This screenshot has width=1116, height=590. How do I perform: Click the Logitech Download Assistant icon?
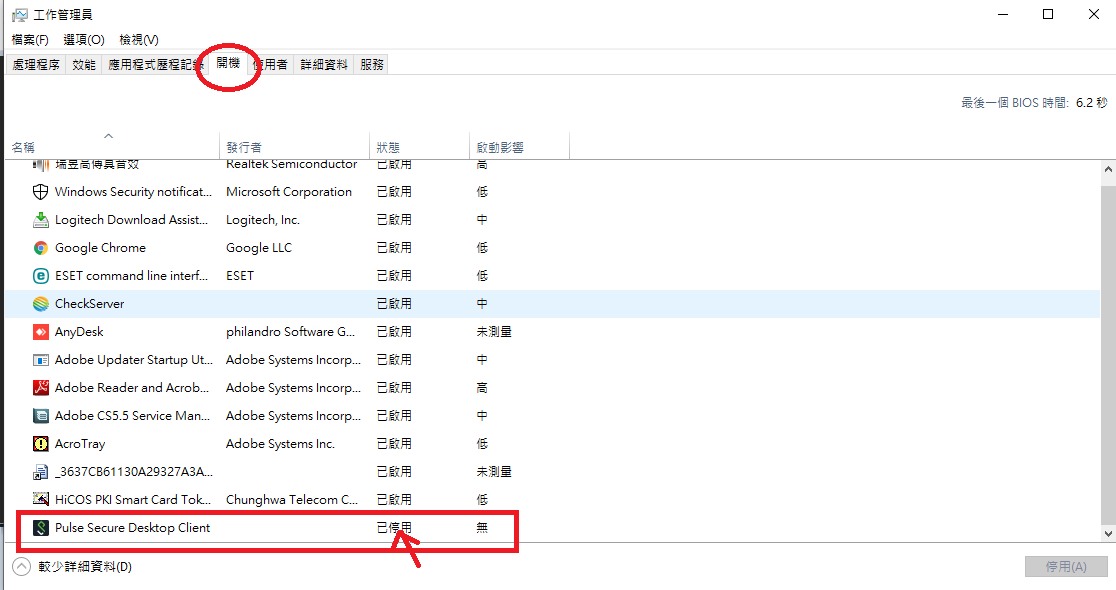coord(41,220)
